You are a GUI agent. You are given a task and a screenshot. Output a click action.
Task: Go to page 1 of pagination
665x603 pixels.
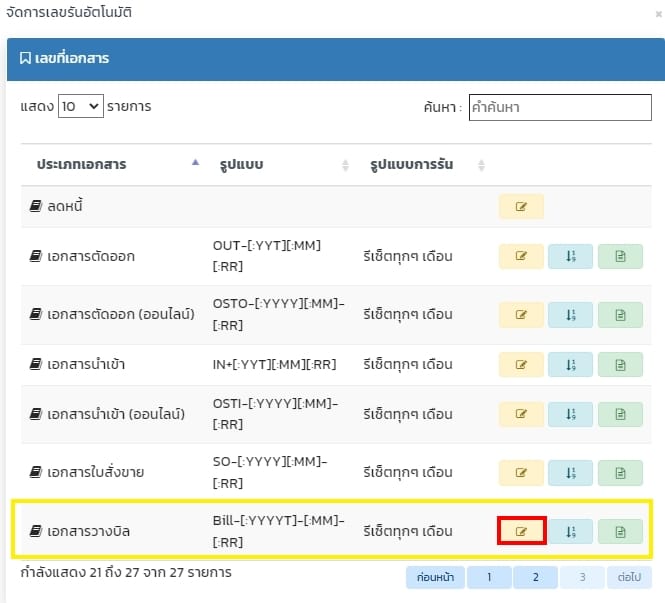489,577
